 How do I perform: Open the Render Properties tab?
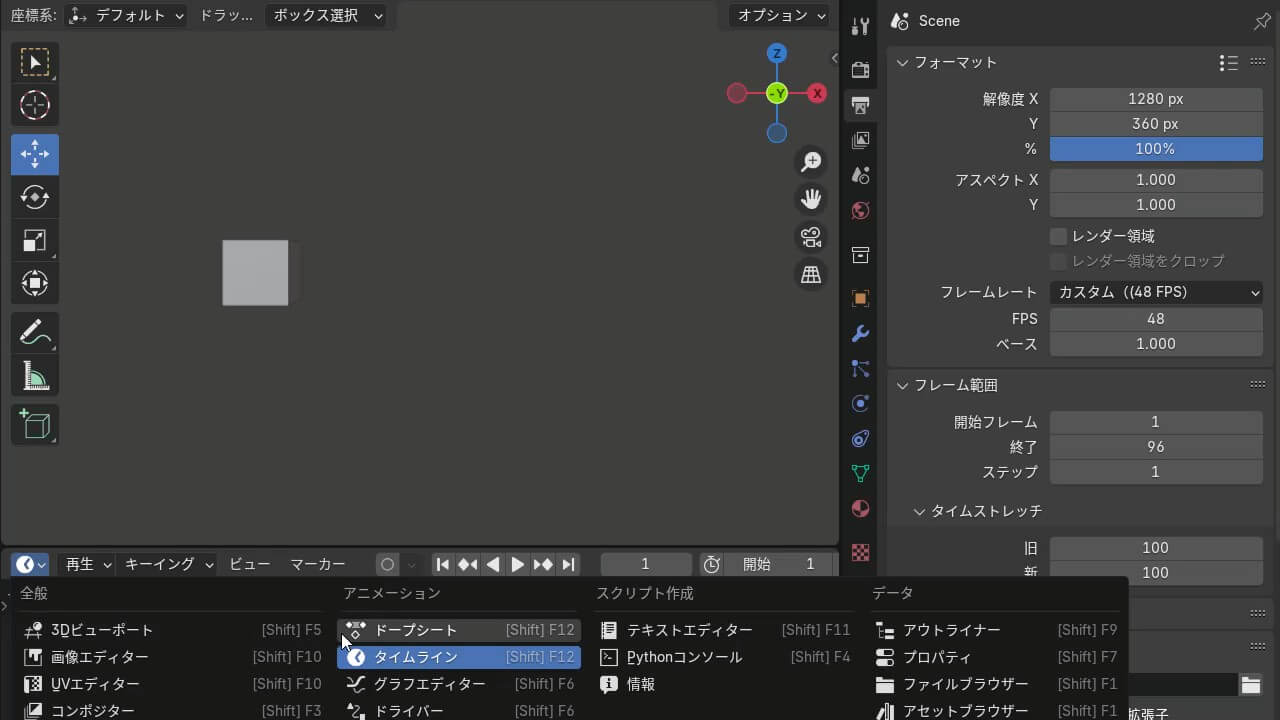click(x=860, y=69)
